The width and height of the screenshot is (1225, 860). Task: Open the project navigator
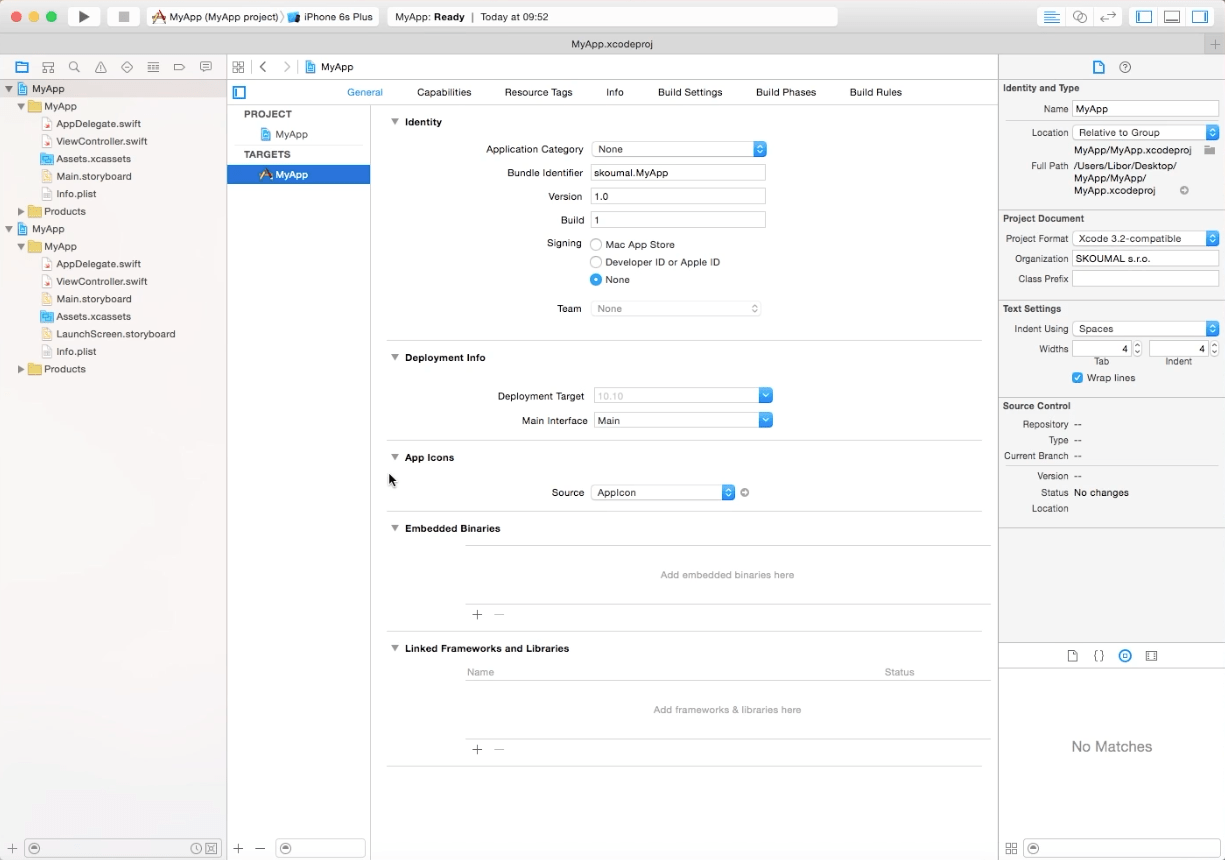(22, 67)
